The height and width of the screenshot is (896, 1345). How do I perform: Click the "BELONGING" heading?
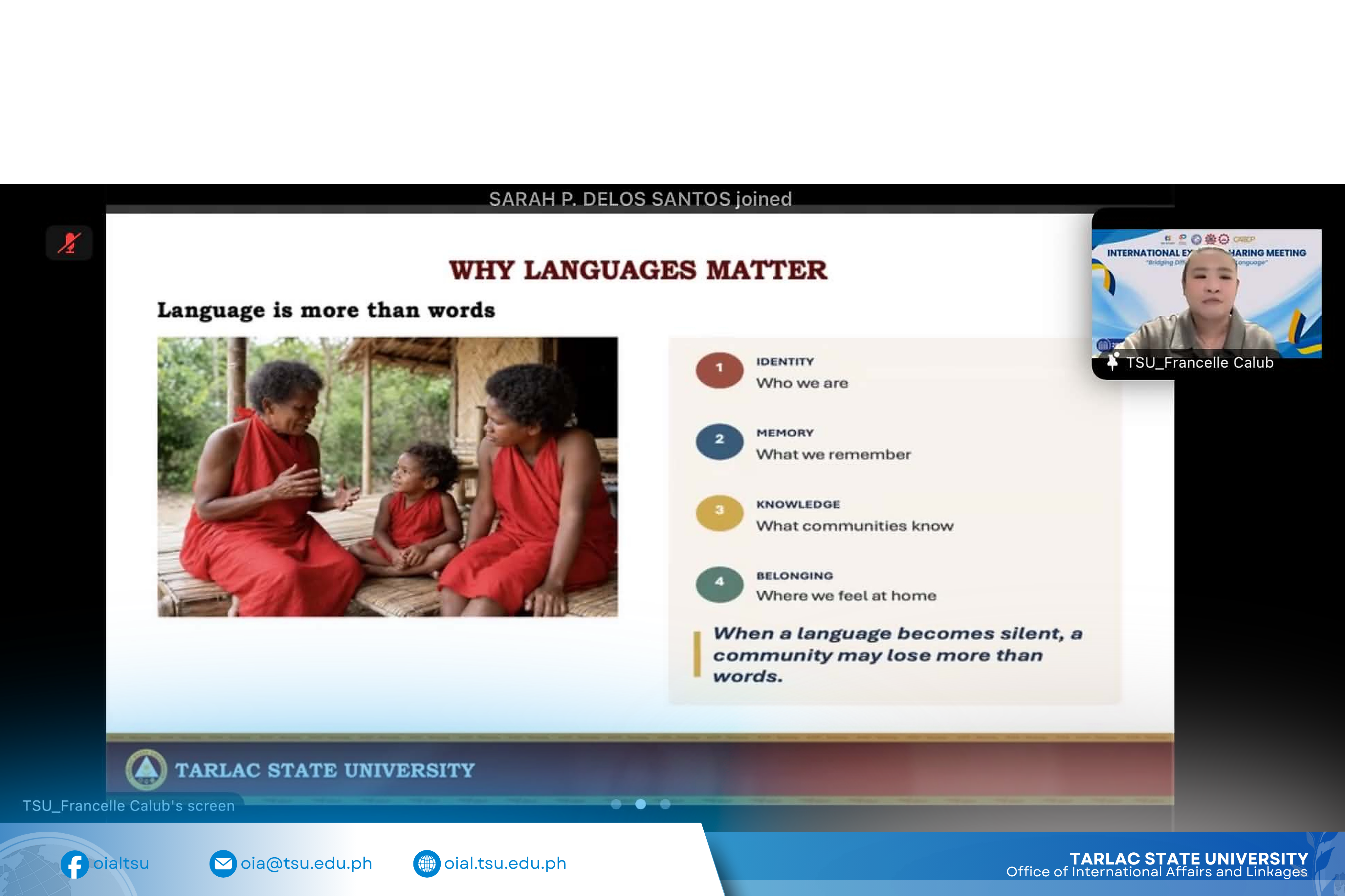tap(795, 575)
